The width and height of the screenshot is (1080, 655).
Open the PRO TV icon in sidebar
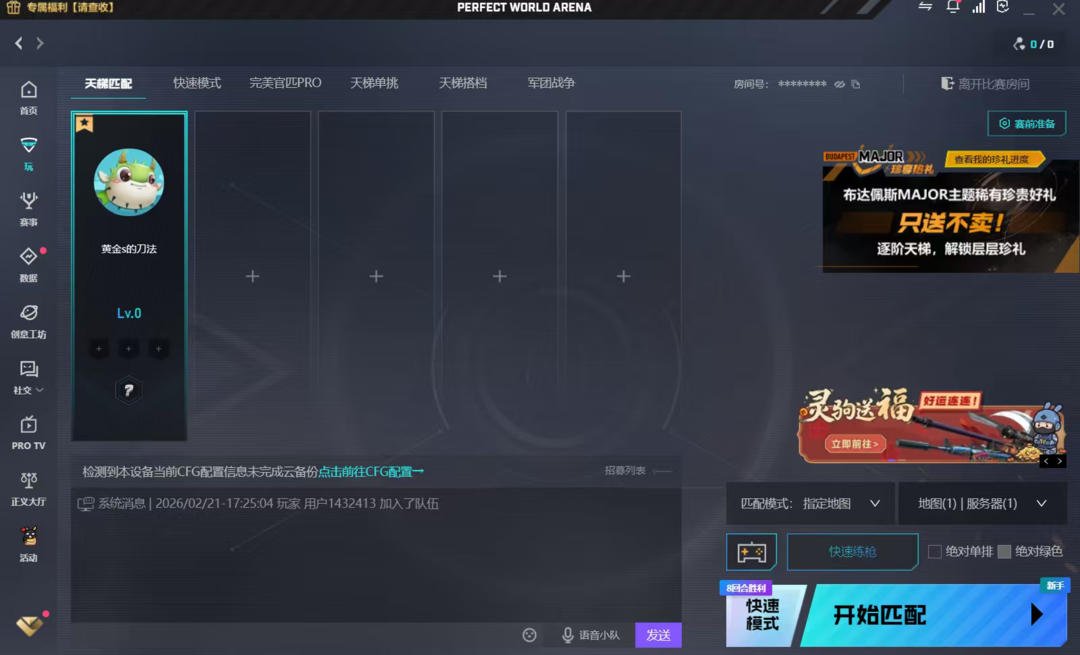coord(28,433)
